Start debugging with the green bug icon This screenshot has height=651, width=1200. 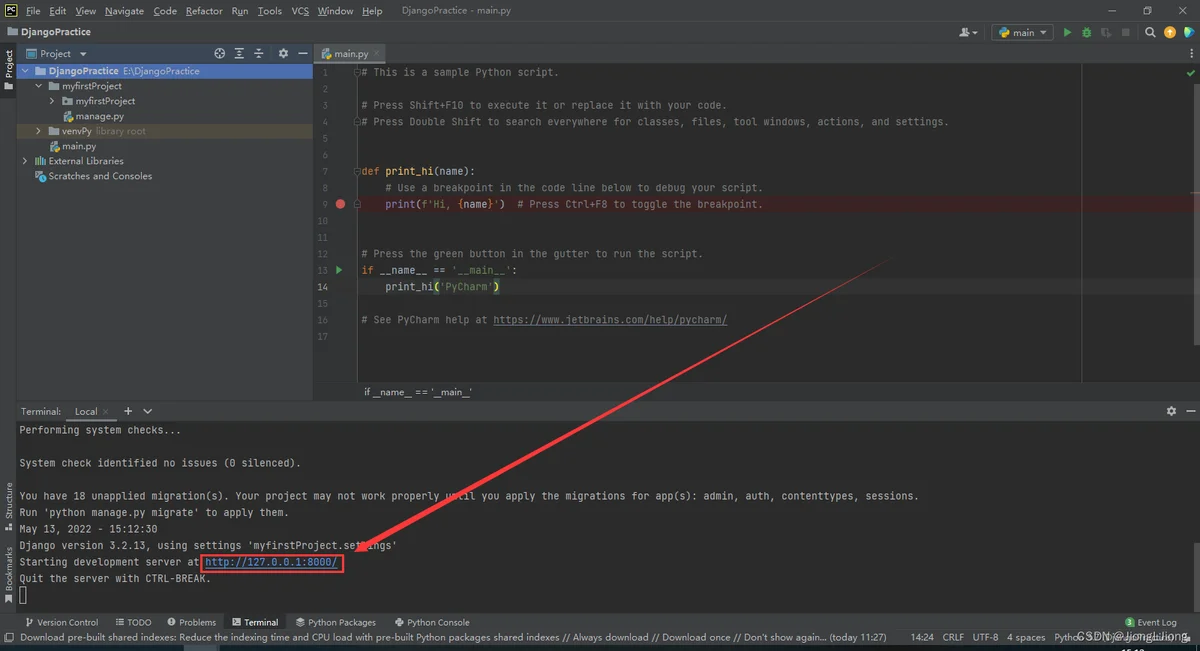pos(1087,33)
